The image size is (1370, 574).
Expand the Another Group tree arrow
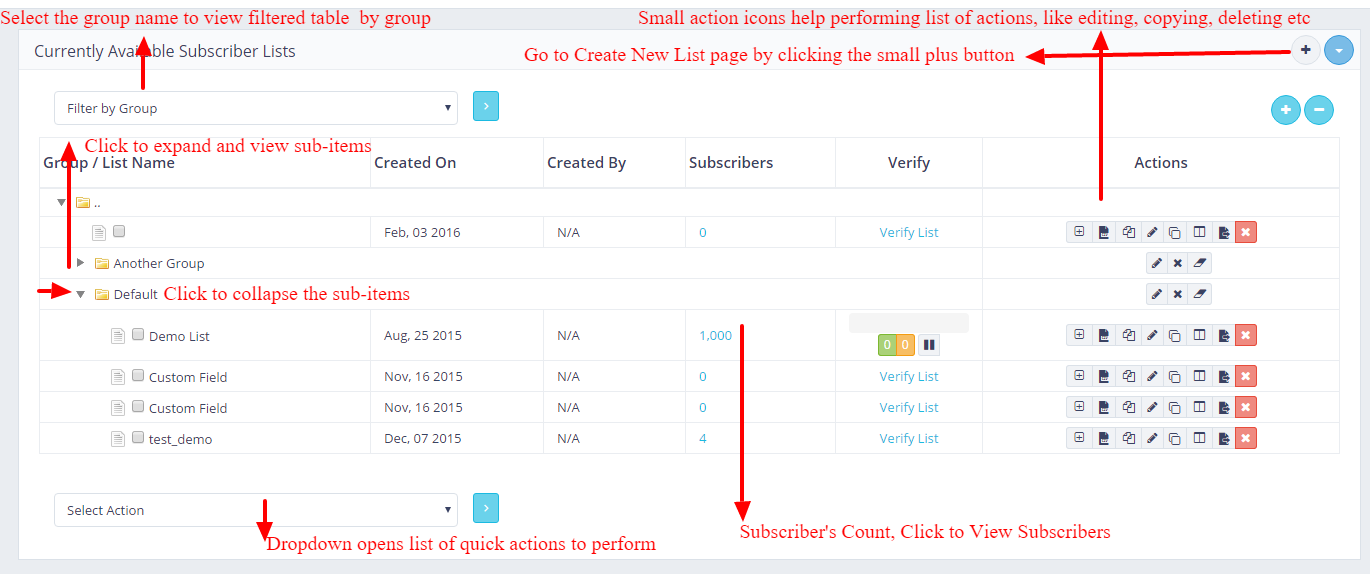[81, 263]
